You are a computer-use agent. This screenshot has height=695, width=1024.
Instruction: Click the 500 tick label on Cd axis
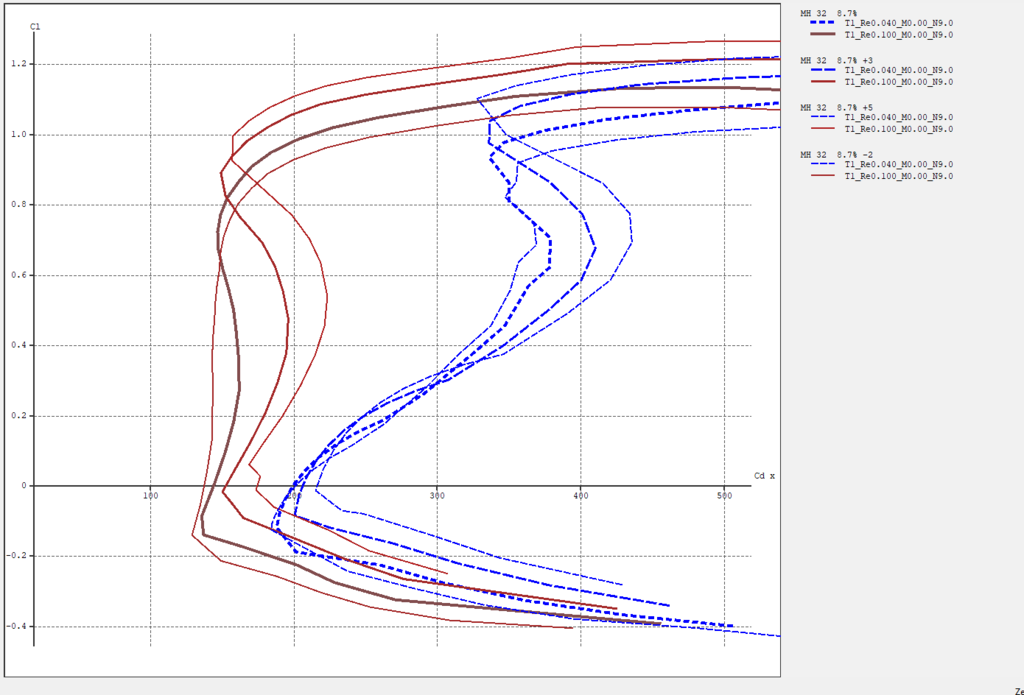coord(724,496)
